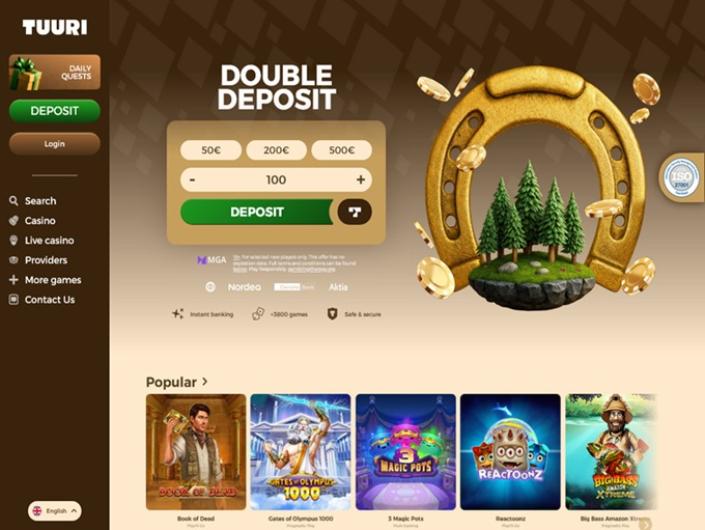Open the Daily Quests gift banner
This screenshot has width=705, height=530.
[x=55, y=72]
